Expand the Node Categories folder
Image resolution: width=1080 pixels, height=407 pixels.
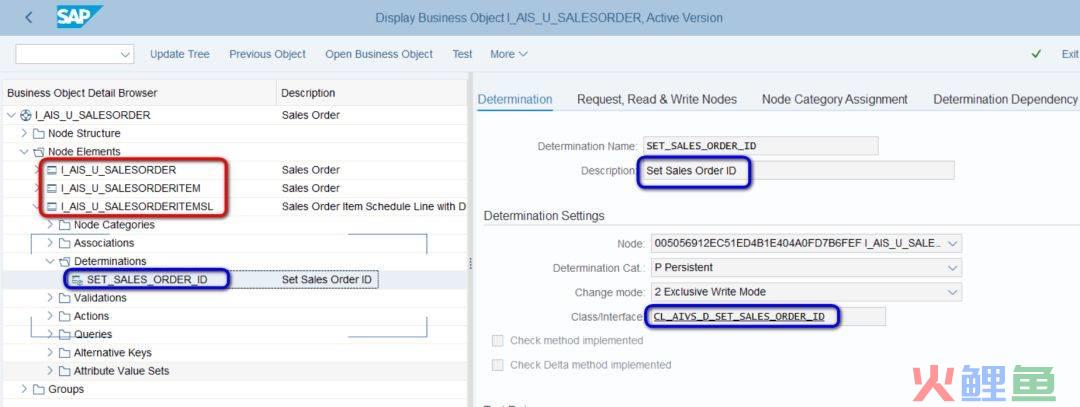coord(50,225)
